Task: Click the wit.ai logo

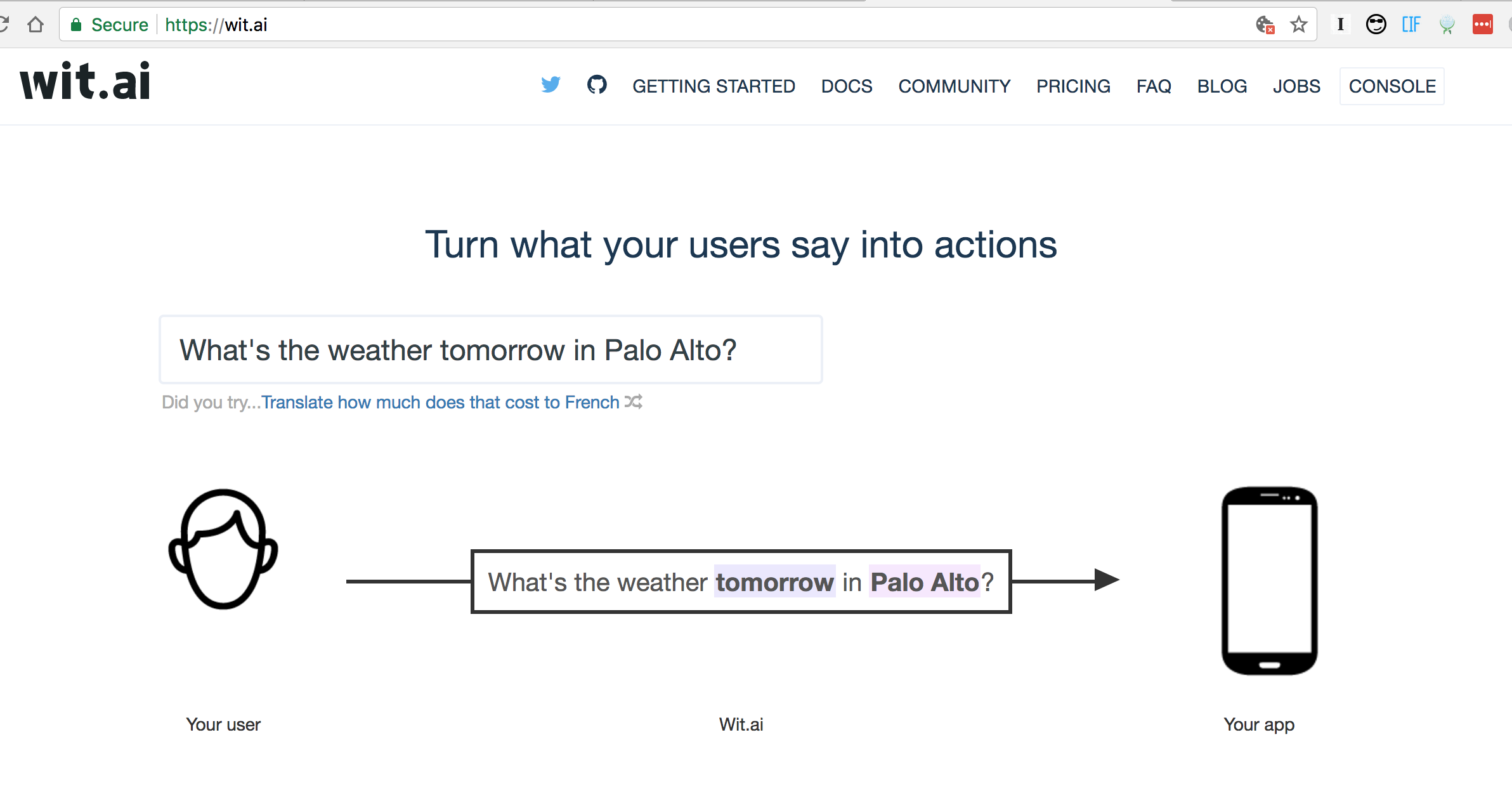Action: pyautogui.click(x=85, y=81)
